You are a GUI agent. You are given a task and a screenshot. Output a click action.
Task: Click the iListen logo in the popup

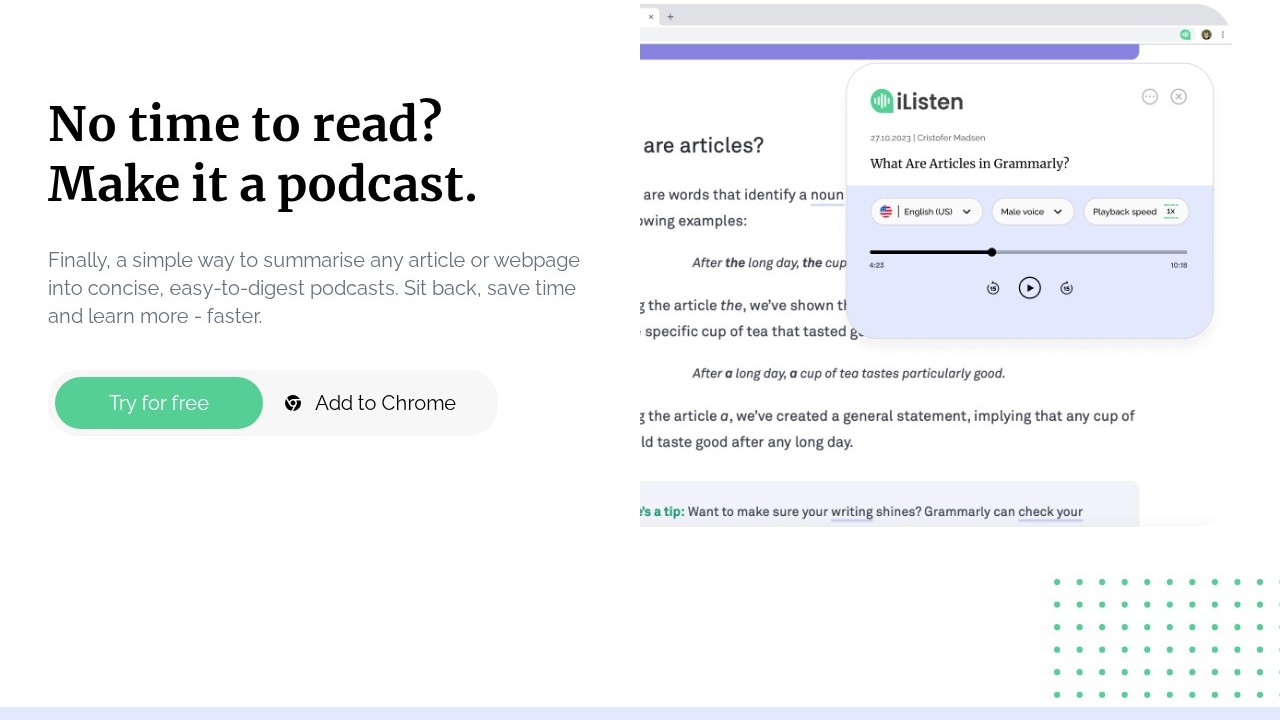click(x=916, y=101)
